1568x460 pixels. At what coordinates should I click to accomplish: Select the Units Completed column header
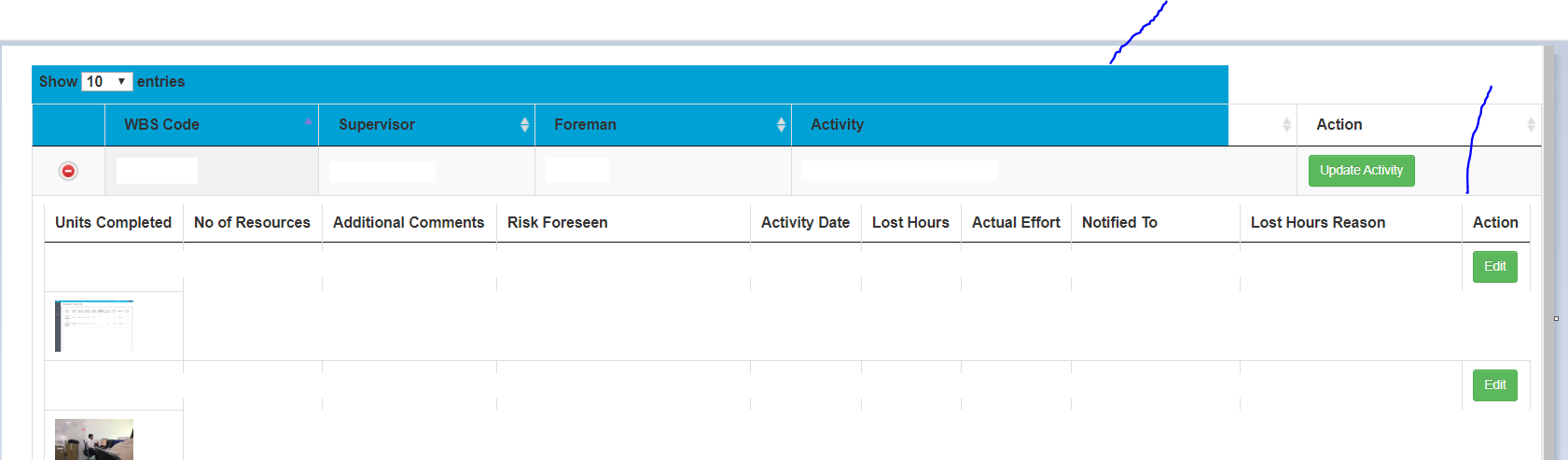113,223
